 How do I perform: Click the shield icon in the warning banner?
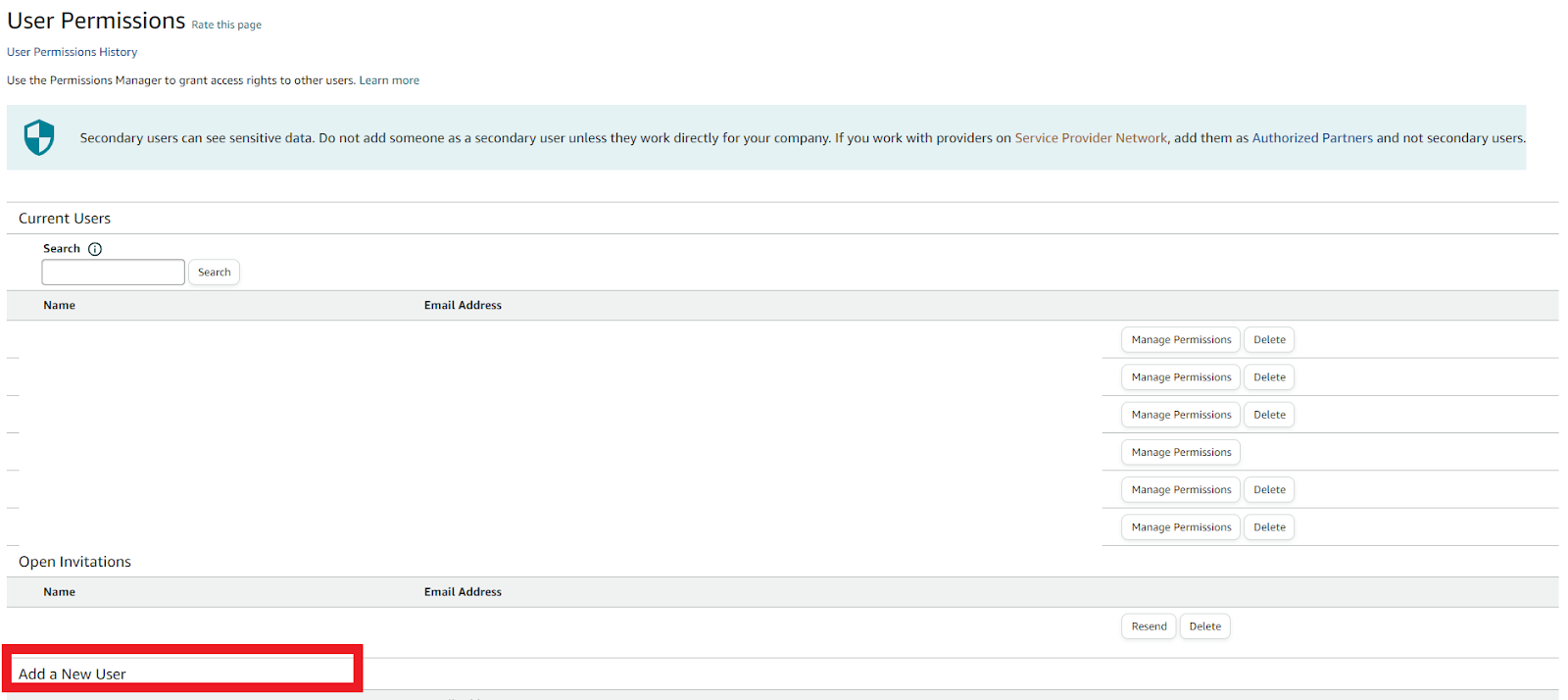click(39, 138)
